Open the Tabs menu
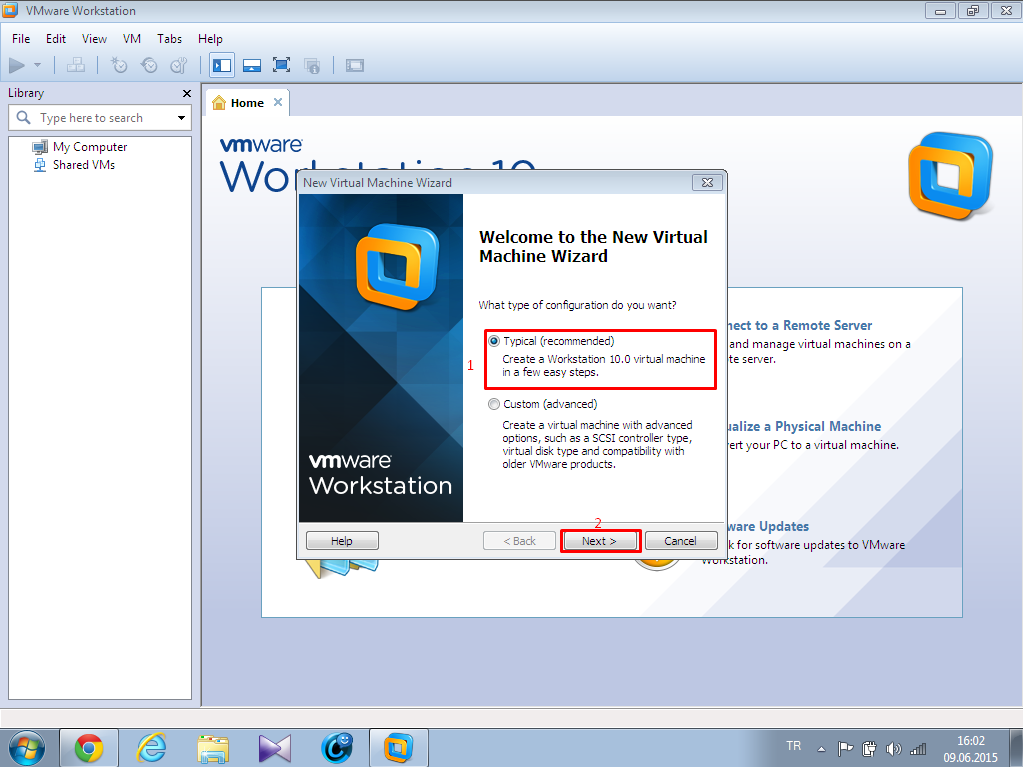This screenshot has width=1023, height=767. pyautogui.click(x=169, y=38)
